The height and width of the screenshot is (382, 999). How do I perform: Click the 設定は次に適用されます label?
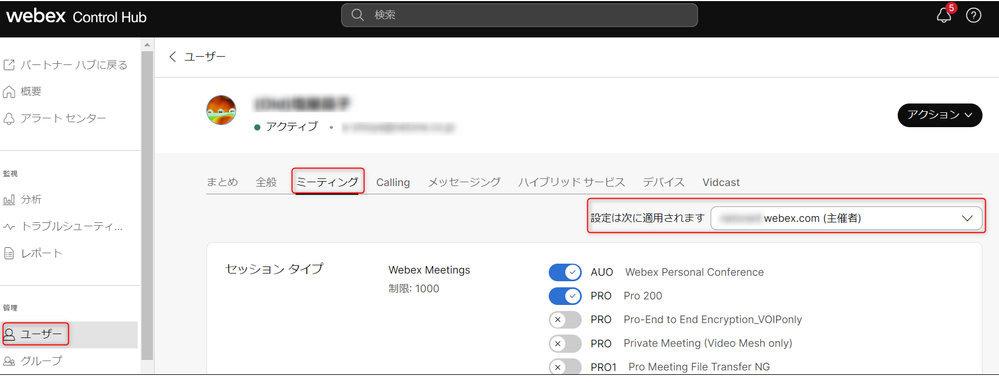[647, 218]
